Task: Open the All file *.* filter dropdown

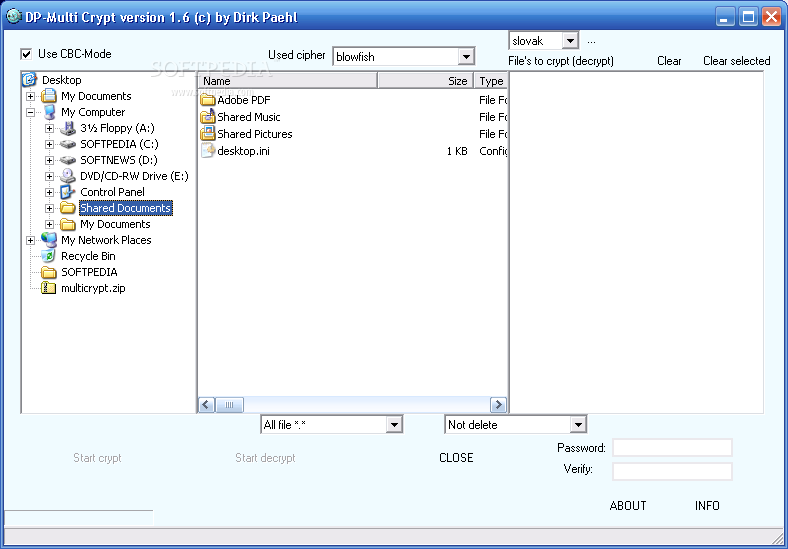Action: click(395, 425)
